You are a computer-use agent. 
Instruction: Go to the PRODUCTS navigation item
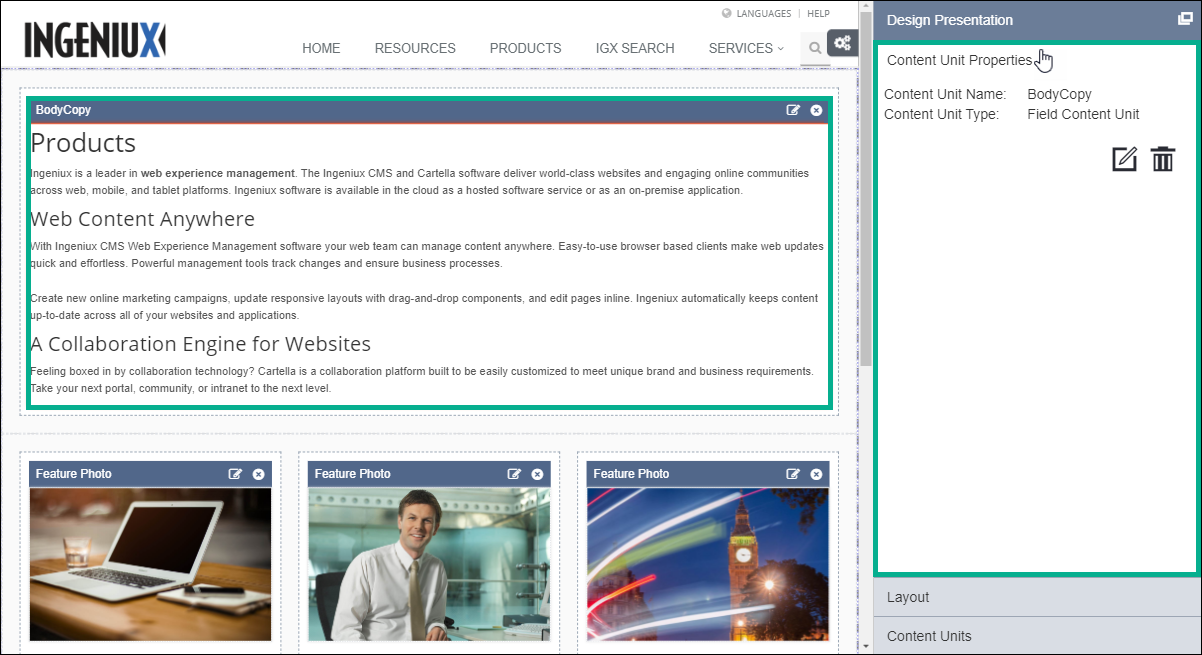[x=526, y=48]
